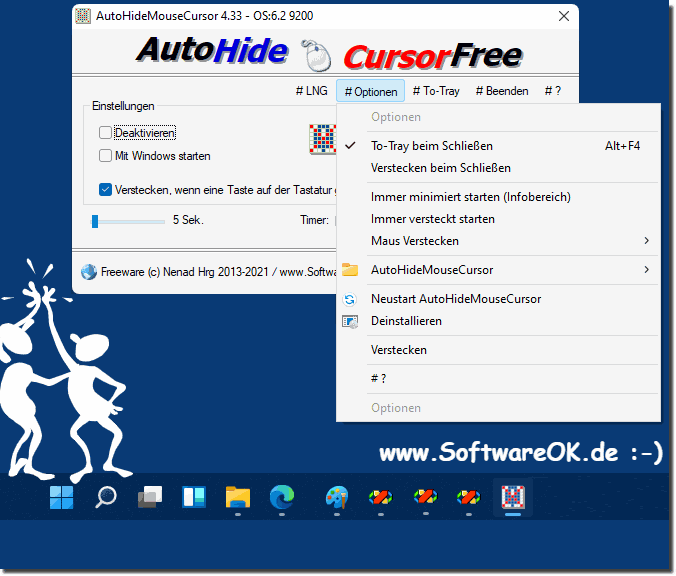
Task: Click the # Beenden button
Action: click(502, 91)
